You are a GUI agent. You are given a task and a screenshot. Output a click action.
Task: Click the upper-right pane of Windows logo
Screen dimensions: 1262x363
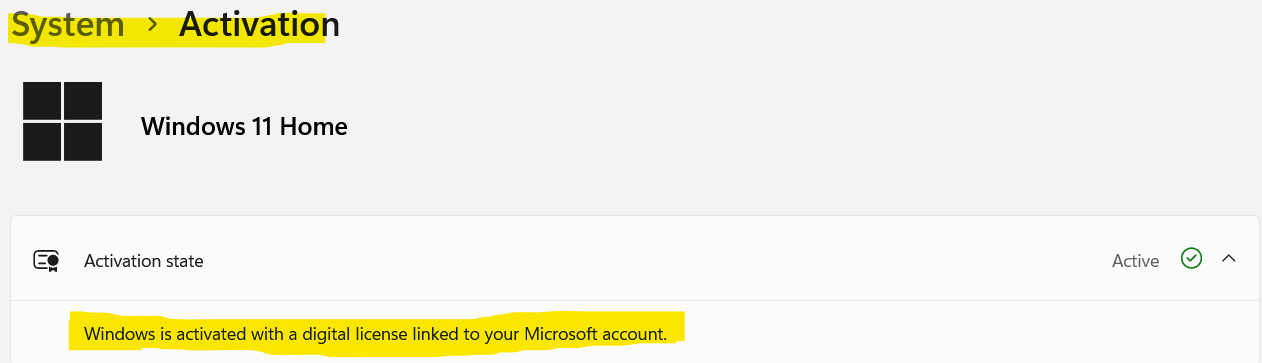tap(84, 101)
